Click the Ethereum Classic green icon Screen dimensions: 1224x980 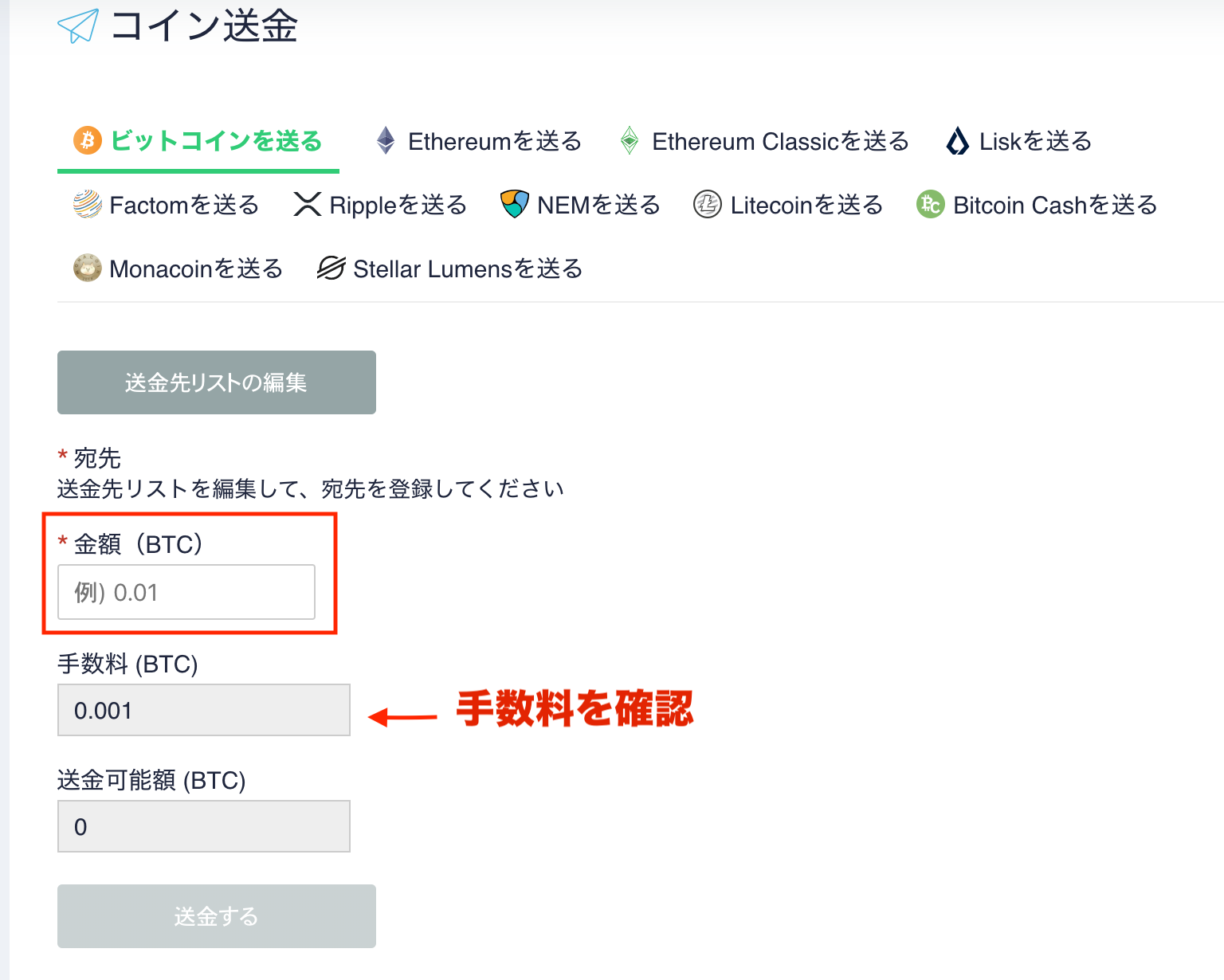[x=630, y=141]
